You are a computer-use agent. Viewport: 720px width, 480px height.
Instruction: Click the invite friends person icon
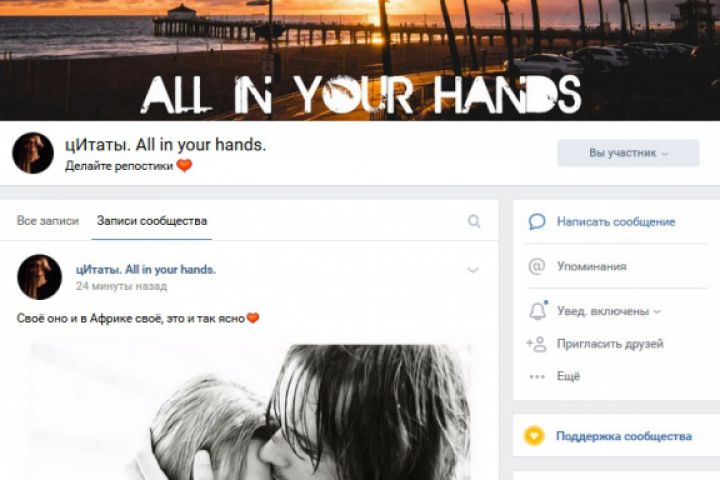(x=536, y=344)
